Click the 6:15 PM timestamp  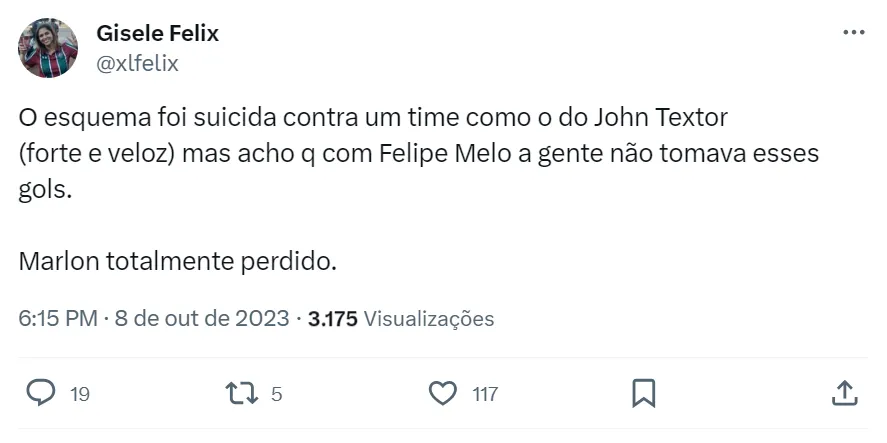click(x=57, y=319)
